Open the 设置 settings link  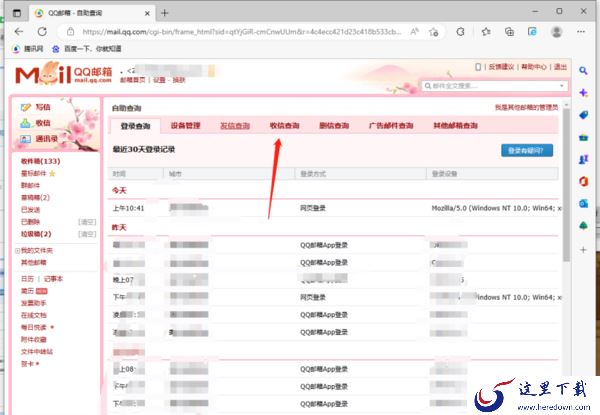tap(159, 80)
